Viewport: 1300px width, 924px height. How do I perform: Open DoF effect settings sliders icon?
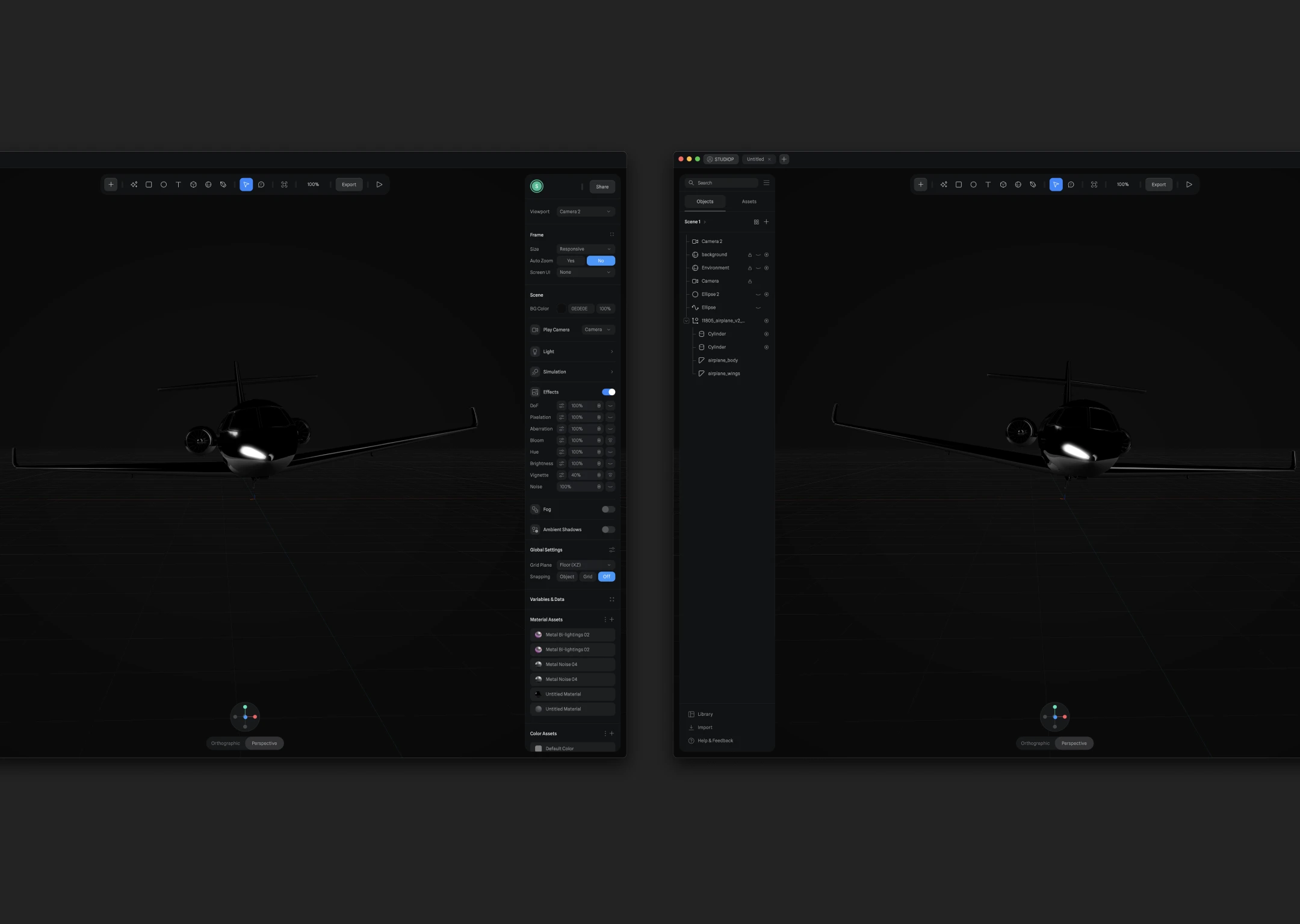(x=562, y=406)
